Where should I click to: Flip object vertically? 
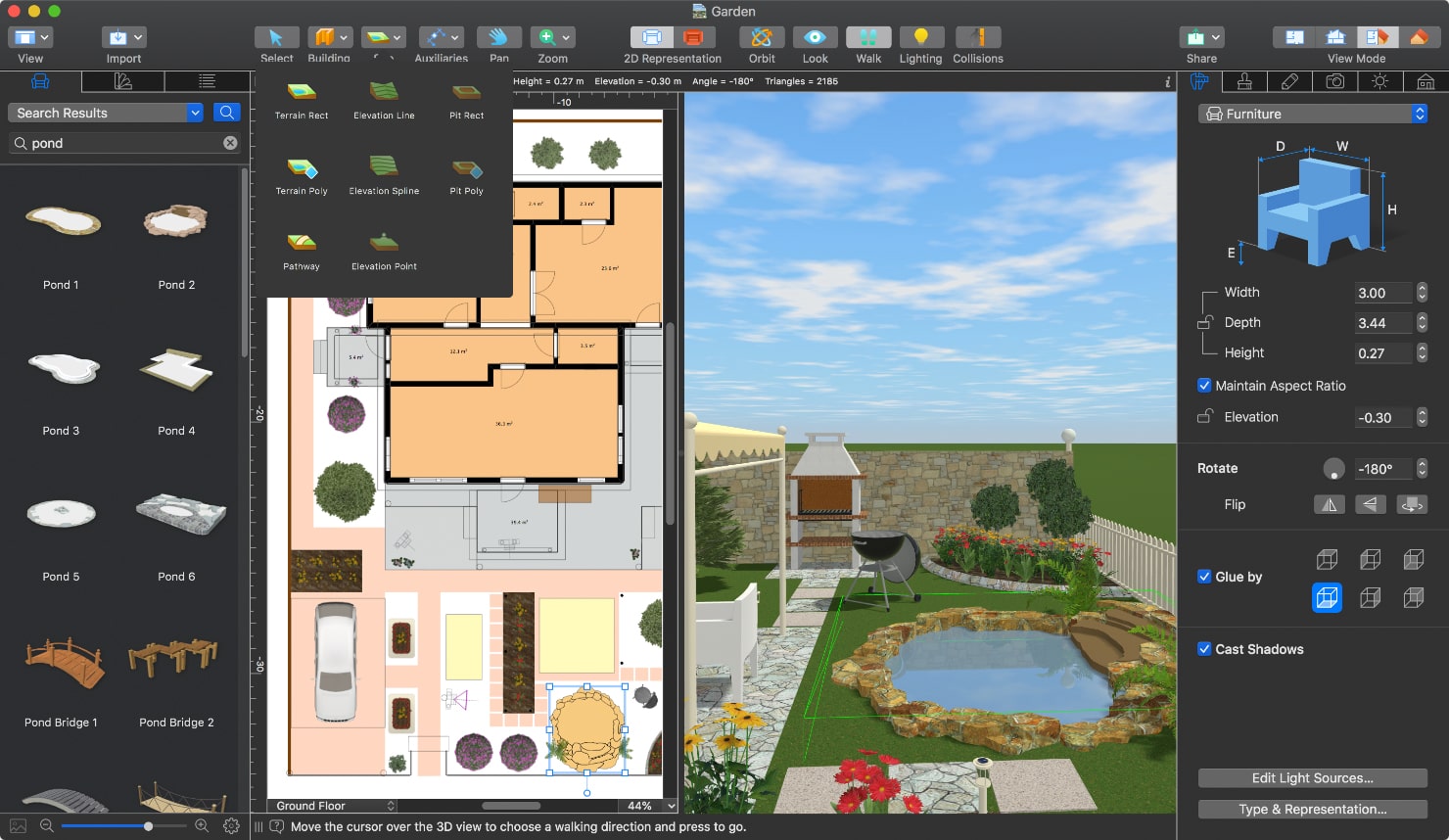click(1370, 504)
